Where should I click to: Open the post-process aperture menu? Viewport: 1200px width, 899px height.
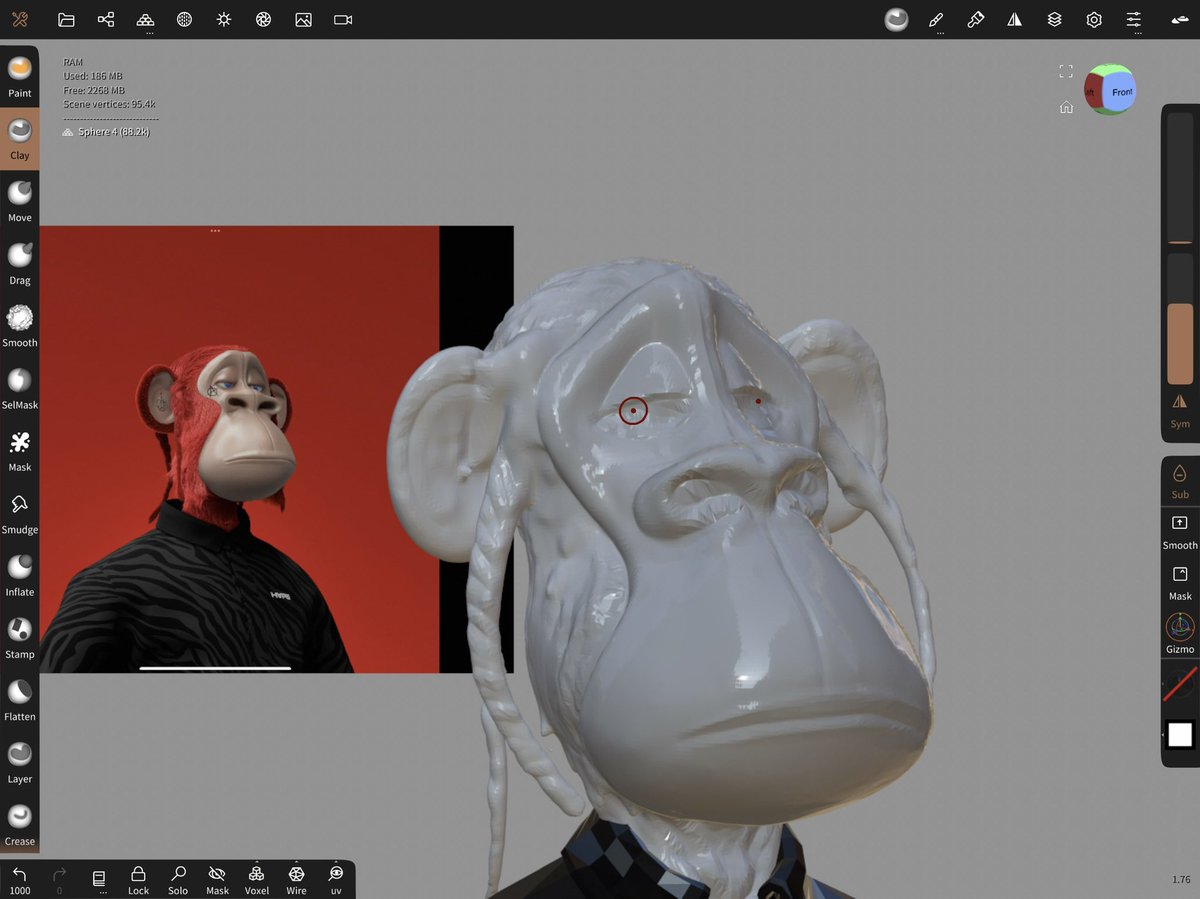click(264, 20)
